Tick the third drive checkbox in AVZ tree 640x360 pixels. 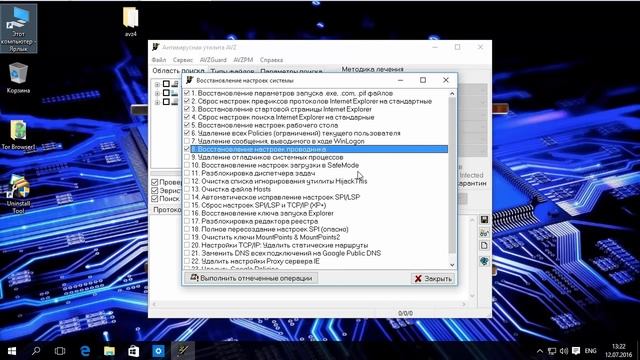pyautogui.click(x=166, y=102)
